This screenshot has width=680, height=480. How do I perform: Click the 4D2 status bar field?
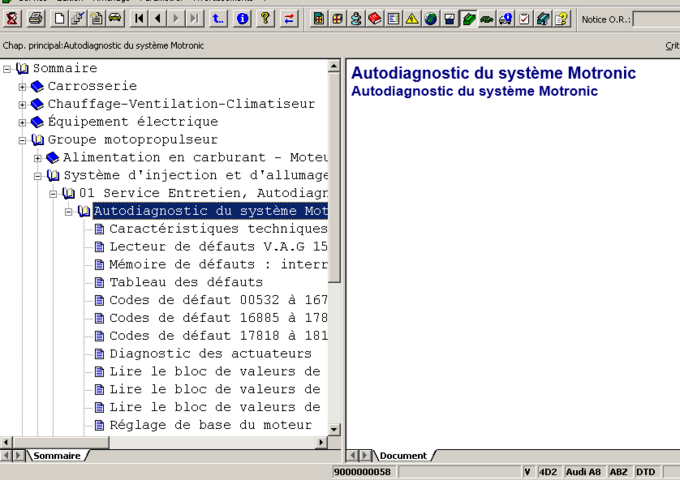548,472
